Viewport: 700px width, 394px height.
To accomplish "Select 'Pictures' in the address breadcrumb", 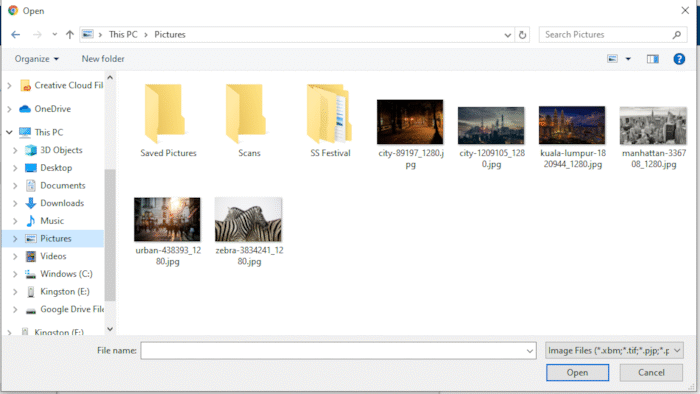I will coord(170,34).
